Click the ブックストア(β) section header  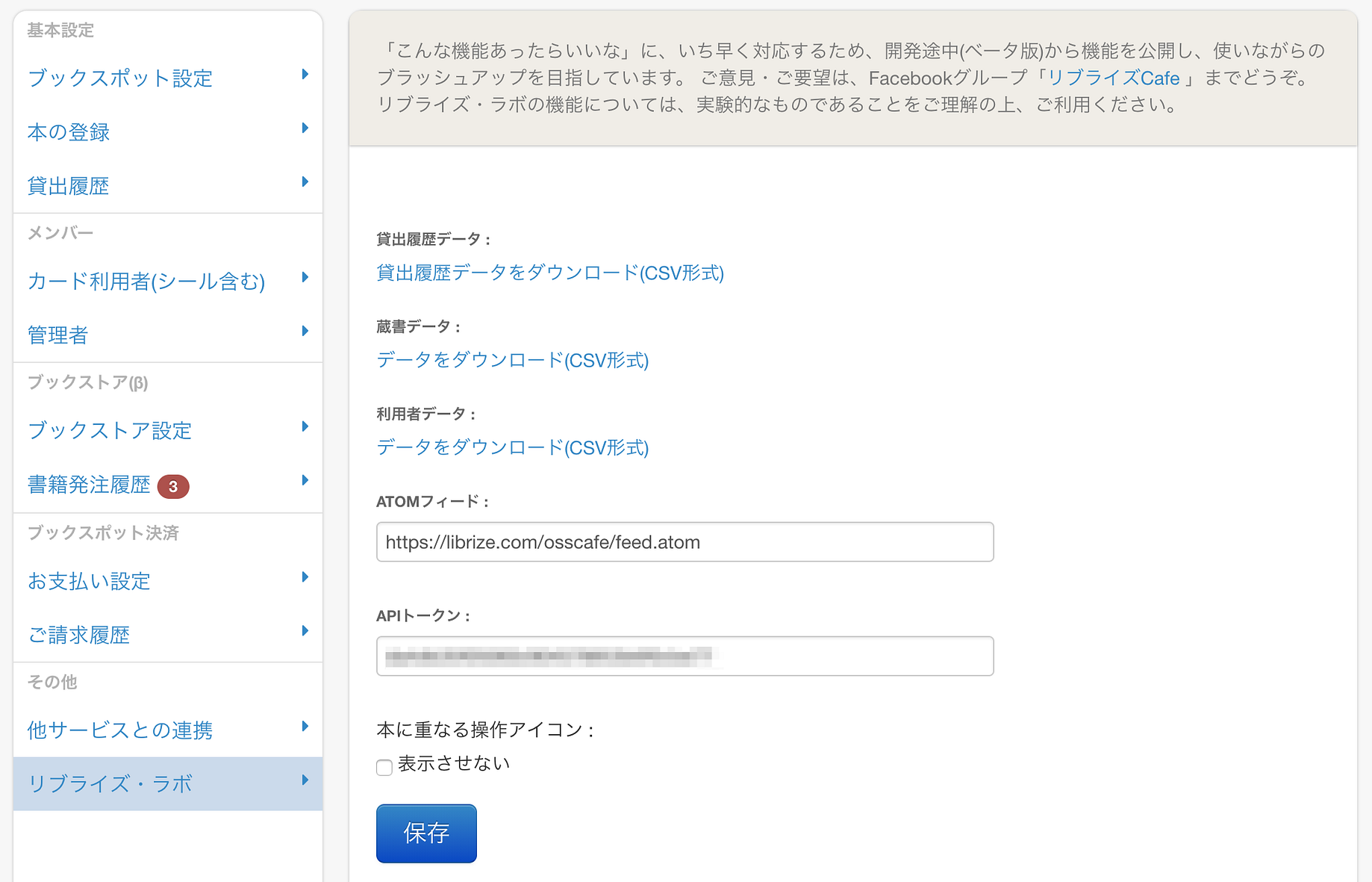click(x=87, y=382)
